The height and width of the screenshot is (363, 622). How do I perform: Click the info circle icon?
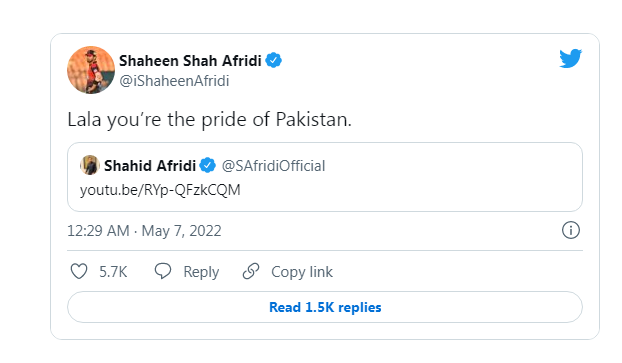[571, 230]
